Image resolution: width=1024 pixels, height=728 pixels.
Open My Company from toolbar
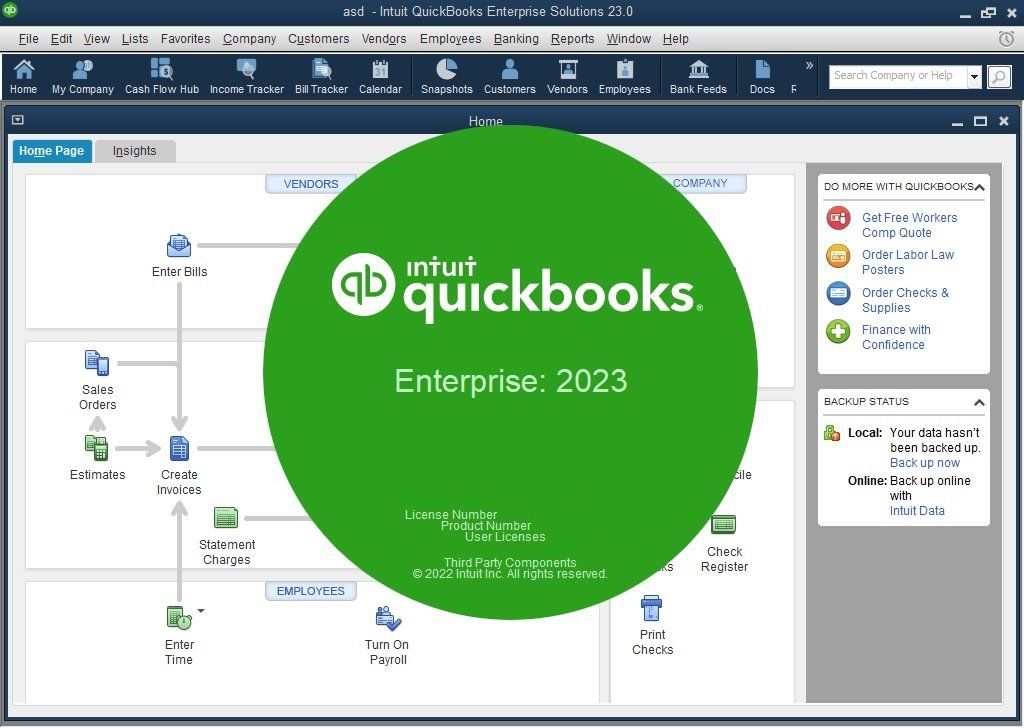pos(83,76)
